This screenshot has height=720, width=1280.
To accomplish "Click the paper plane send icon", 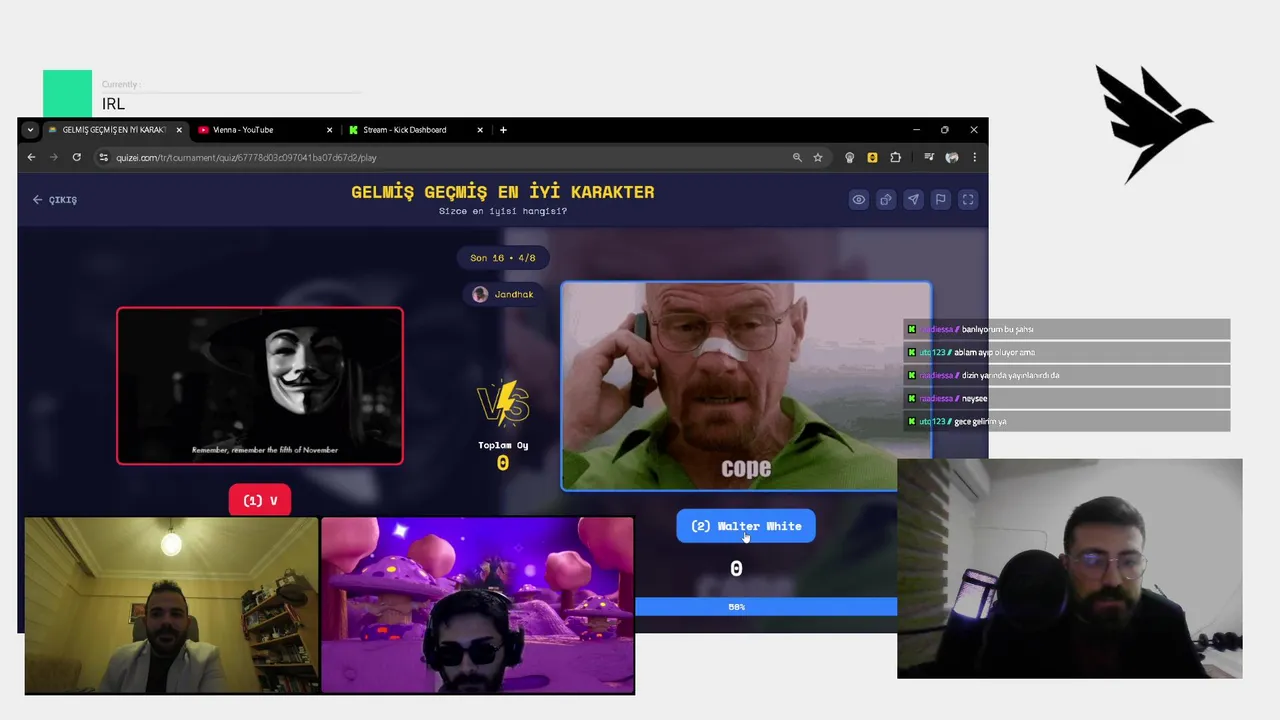I will pos(913,200).
